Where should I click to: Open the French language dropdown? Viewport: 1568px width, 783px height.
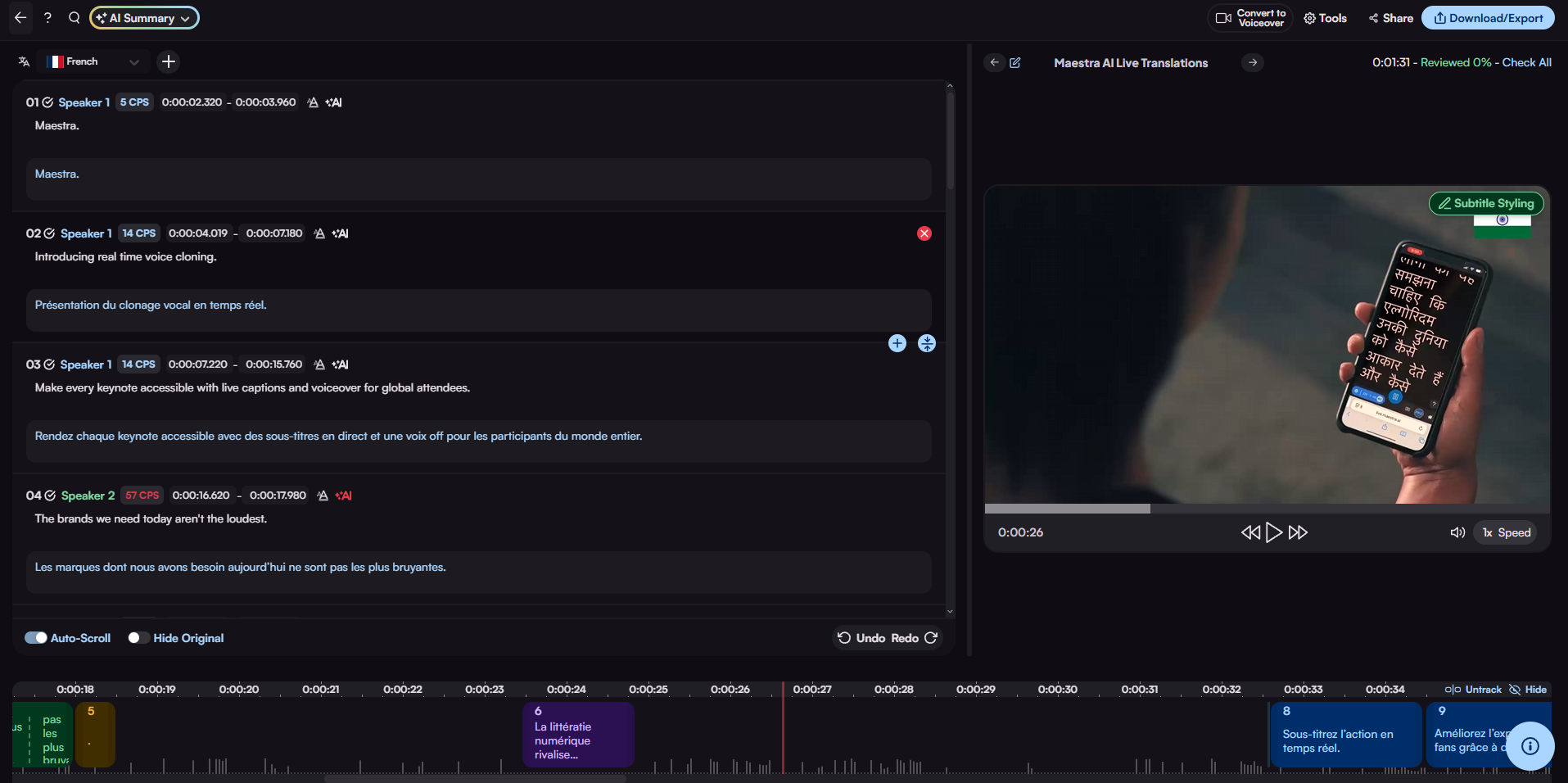coord(93,61)
